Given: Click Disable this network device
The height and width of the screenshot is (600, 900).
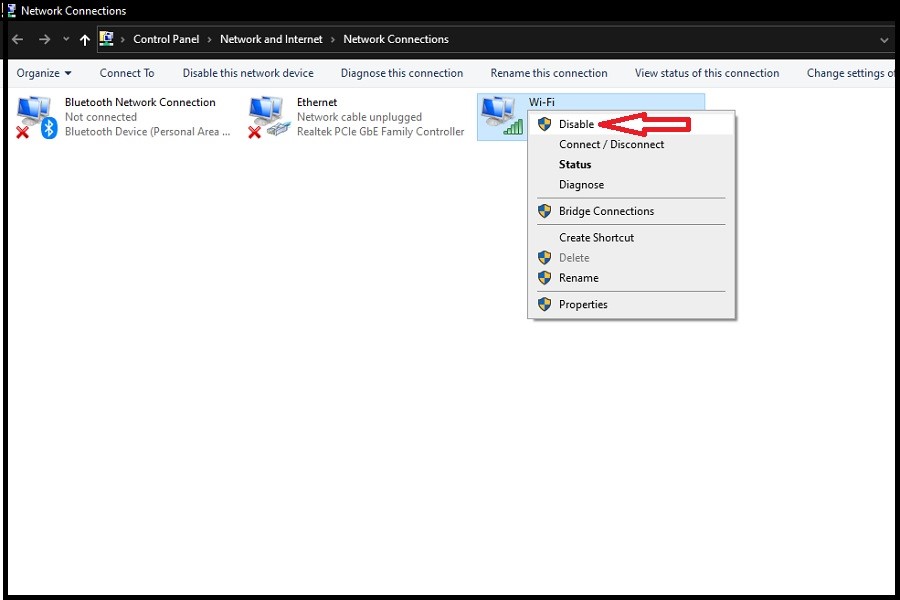Looking at the screenshot, I should [x=248, y=73].
